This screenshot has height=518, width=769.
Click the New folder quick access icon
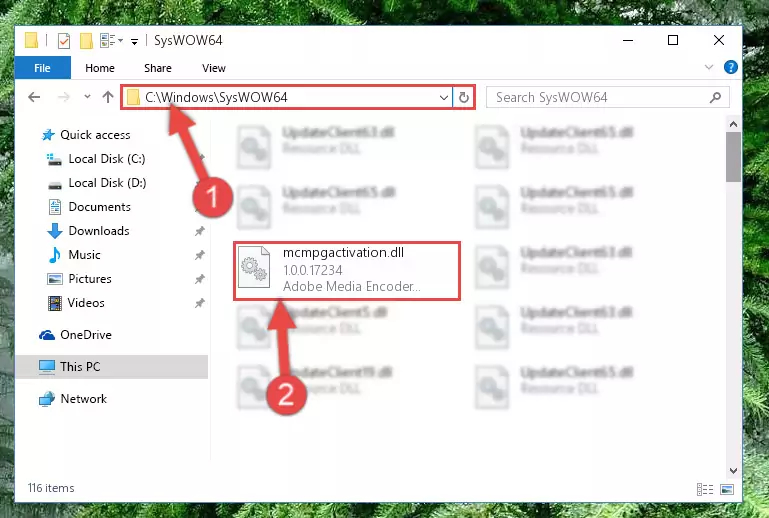(x=86, y=41)
